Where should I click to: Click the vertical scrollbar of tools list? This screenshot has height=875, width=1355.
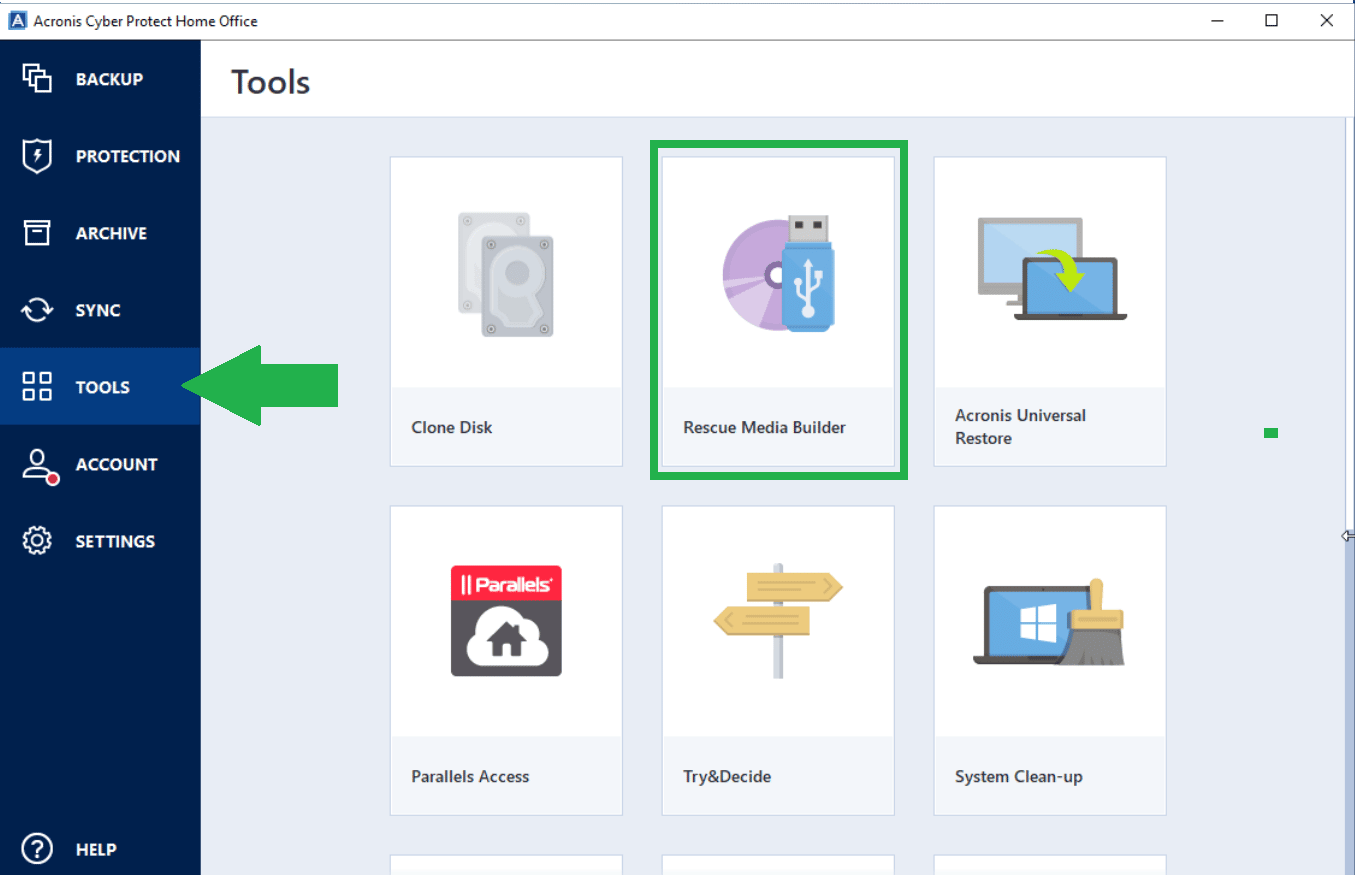(x=1348, y=495)
